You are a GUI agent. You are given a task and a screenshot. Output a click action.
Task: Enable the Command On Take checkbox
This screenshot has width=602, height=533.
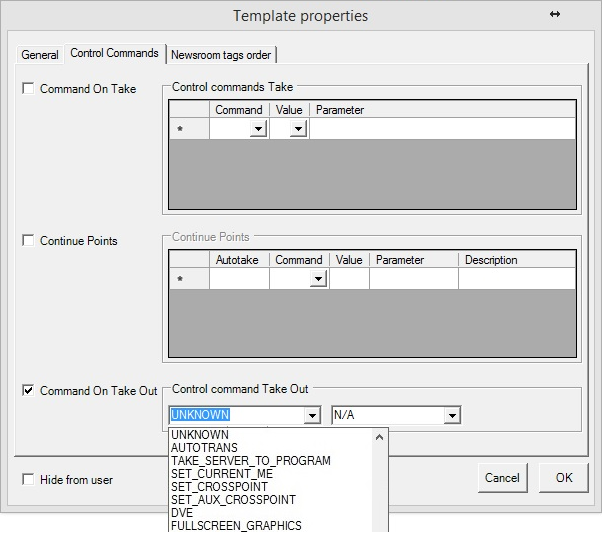click(x=28, y=89)
